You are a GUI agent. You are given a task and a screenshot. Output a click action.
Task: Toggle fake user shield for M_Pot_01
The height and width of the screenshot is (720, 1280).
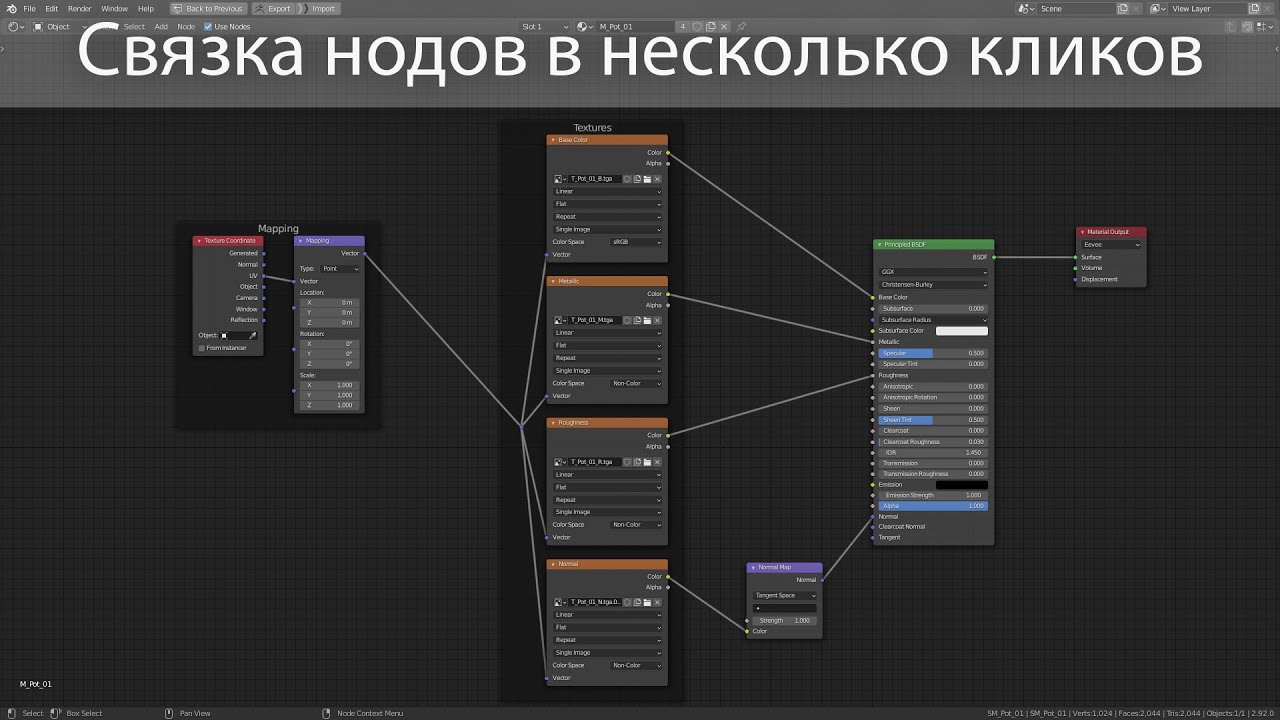(697, 26)
